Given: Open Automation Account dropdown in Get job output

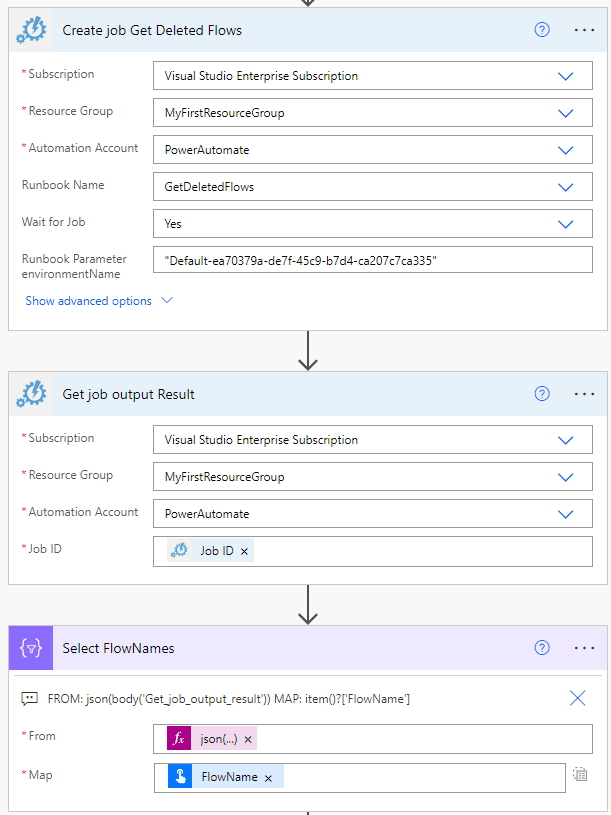Looking at the screenshot, I should click(x=565, y=514).
